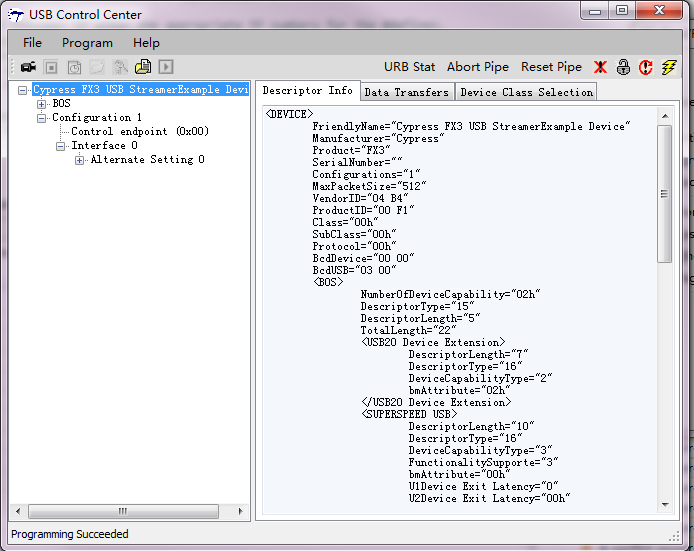Click the URB Stat button
This screenshot has width=694, height=551.
tap(409, 67)
